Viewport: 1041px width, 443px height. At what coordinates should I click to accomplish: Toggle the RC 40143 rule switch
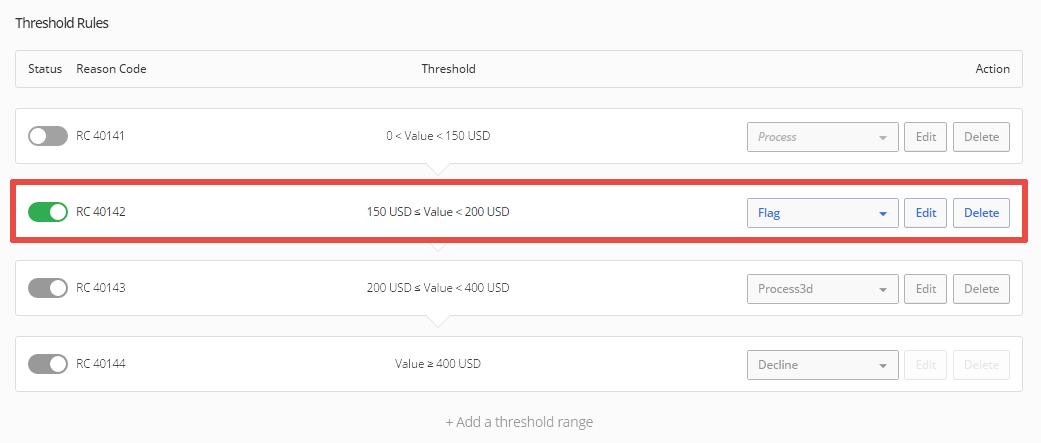pos(48,288)
